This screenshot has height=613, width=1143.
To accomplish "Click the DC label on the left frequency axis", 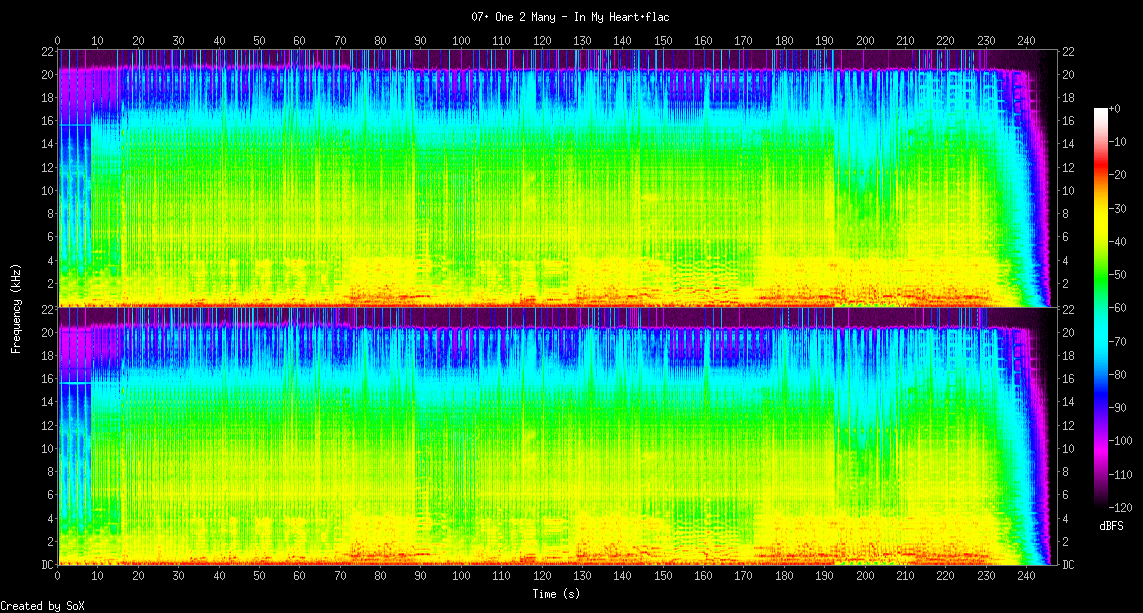I will (46, 565).
